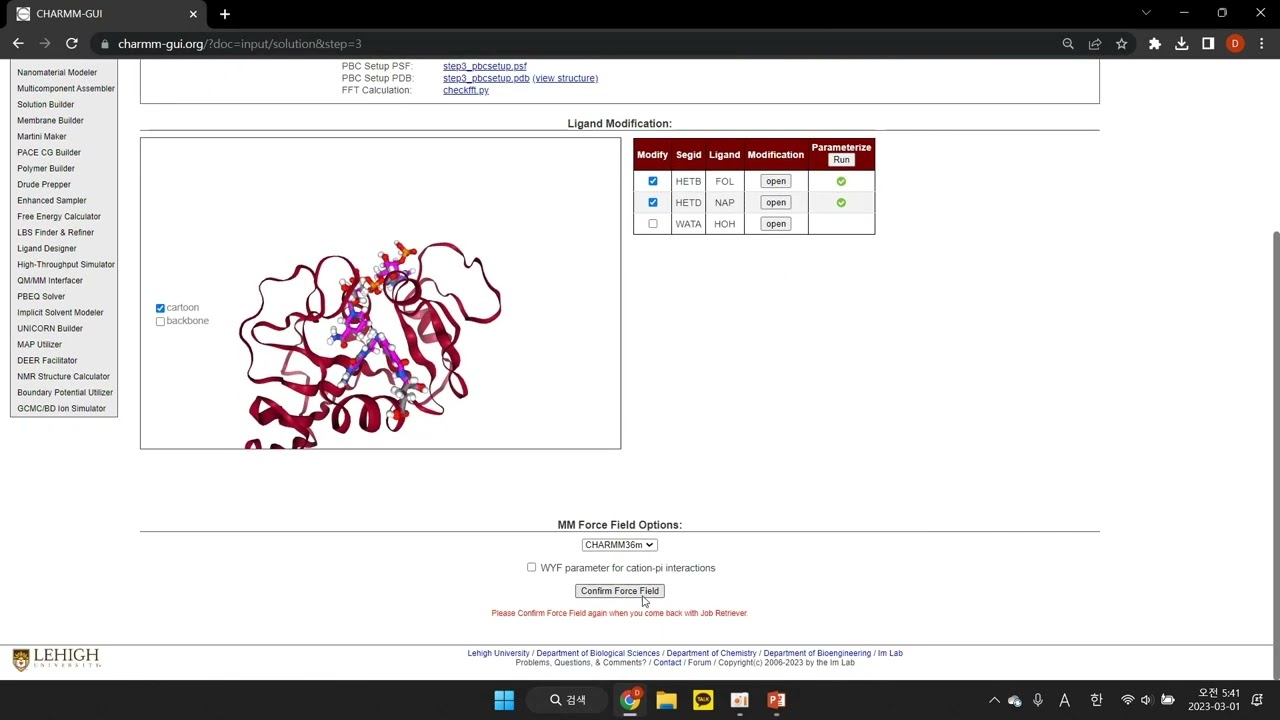Image resolution: width=1280 pixels, height=720 pixels.
Task: Enable WYF parameter for cation-pi interactions
Action: 531,567
